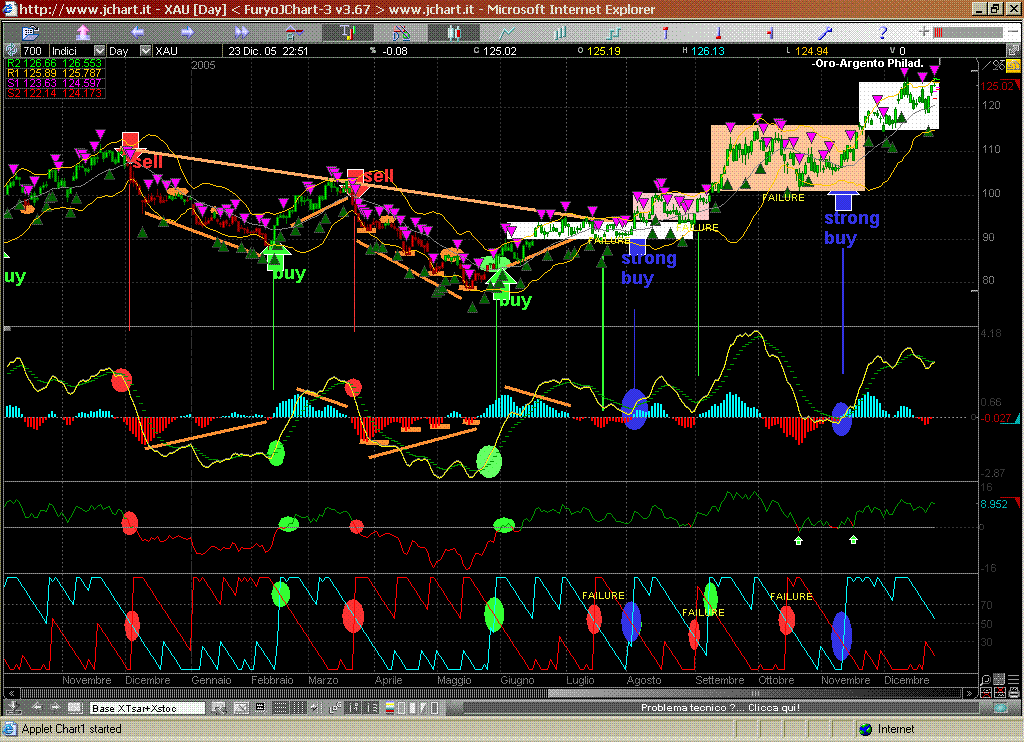Expand the Indici market dropdown
The width and height of the screenshot is (1024, 742).
[99, 50]
